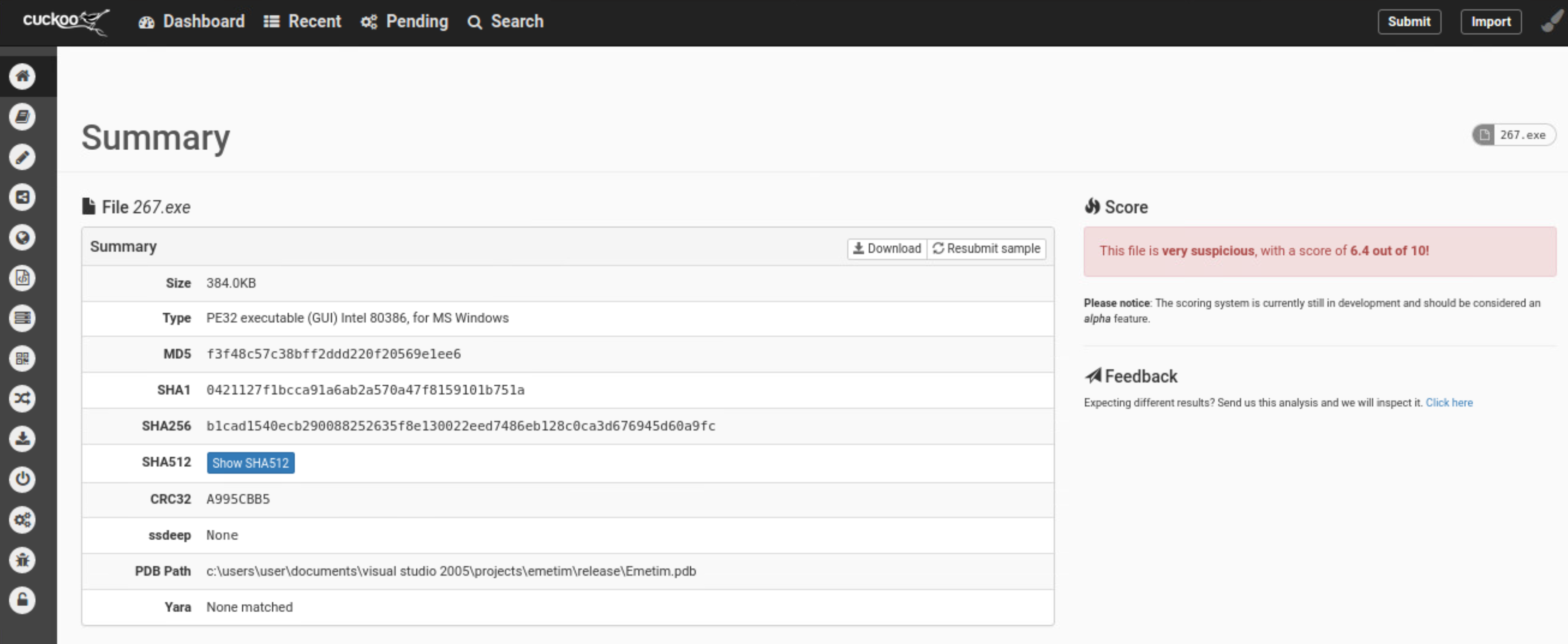Go to the Dashboard page

[192, 21]
